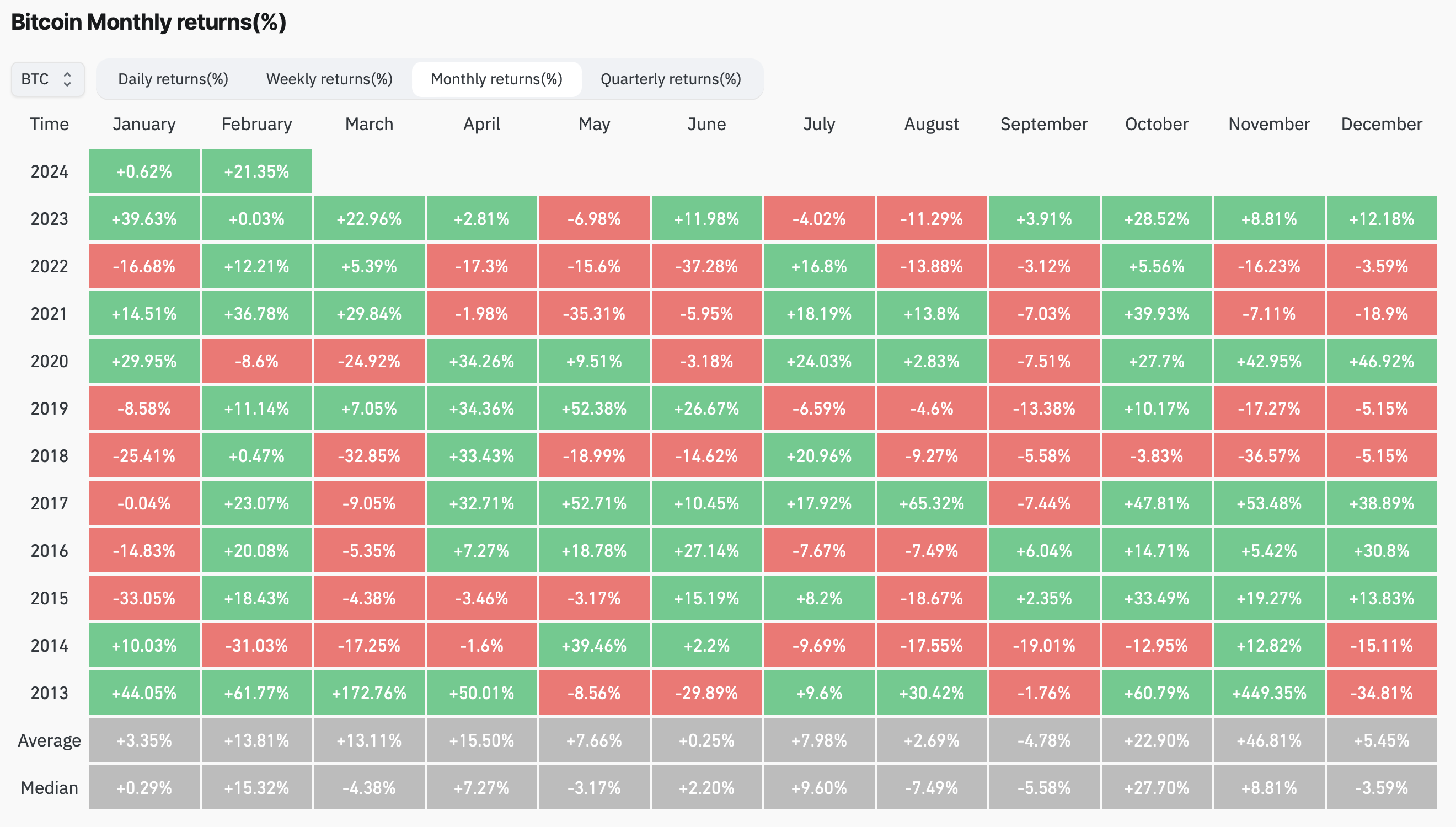Image resolution: width=1456 pixels, height=827 pixels.
Task: Open the BTC coin selector dropdown
Action: [47, 79]
